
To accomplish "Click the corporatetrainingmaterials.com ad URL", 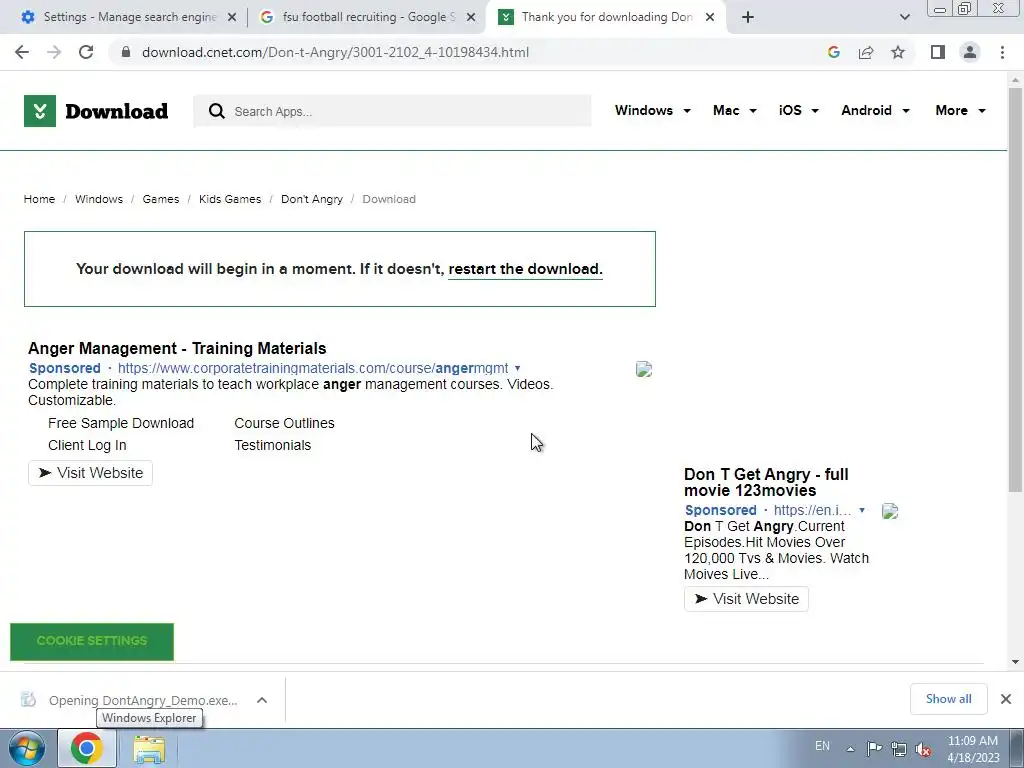I will point(313,368).
